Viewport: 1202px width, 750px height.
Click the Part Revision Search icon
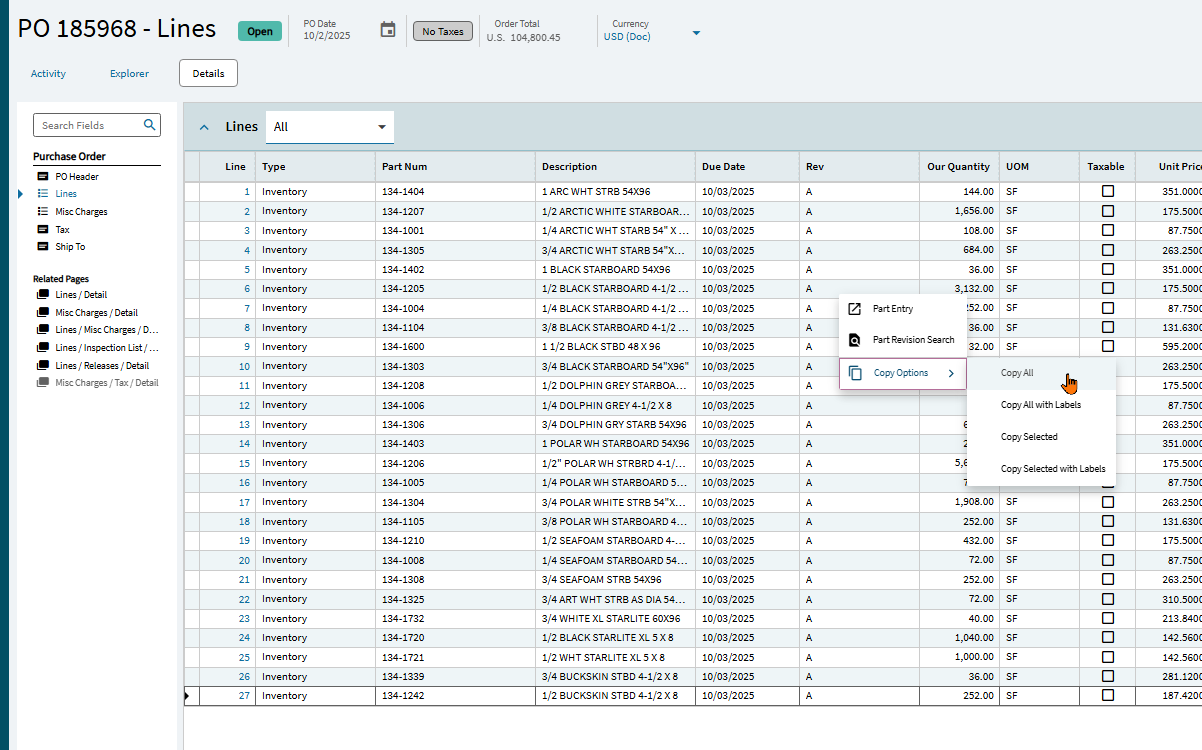click(x=855, y=340)
